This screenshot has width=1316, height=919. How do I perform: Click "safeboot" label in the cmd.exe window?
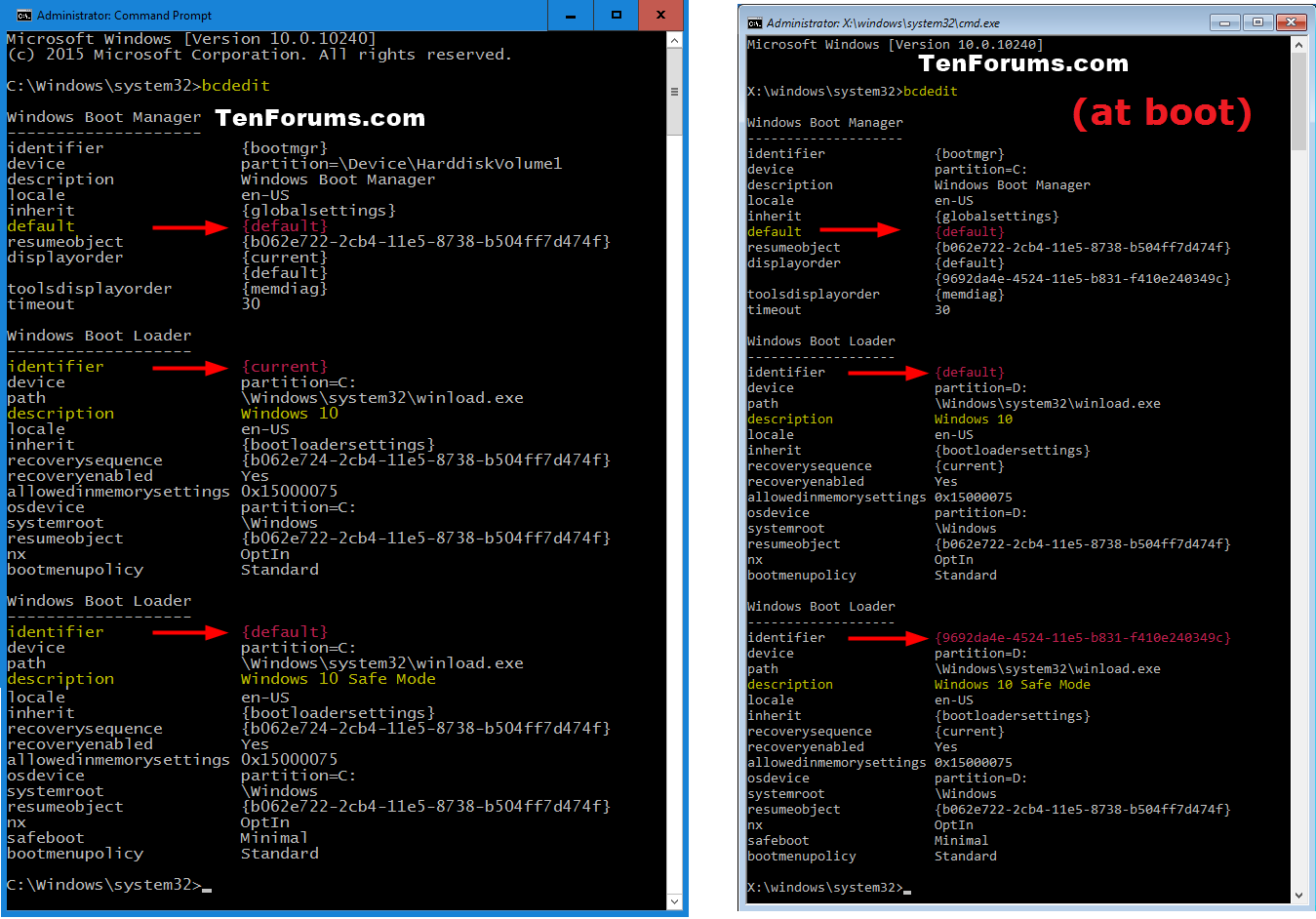click(x=778, y=841)
